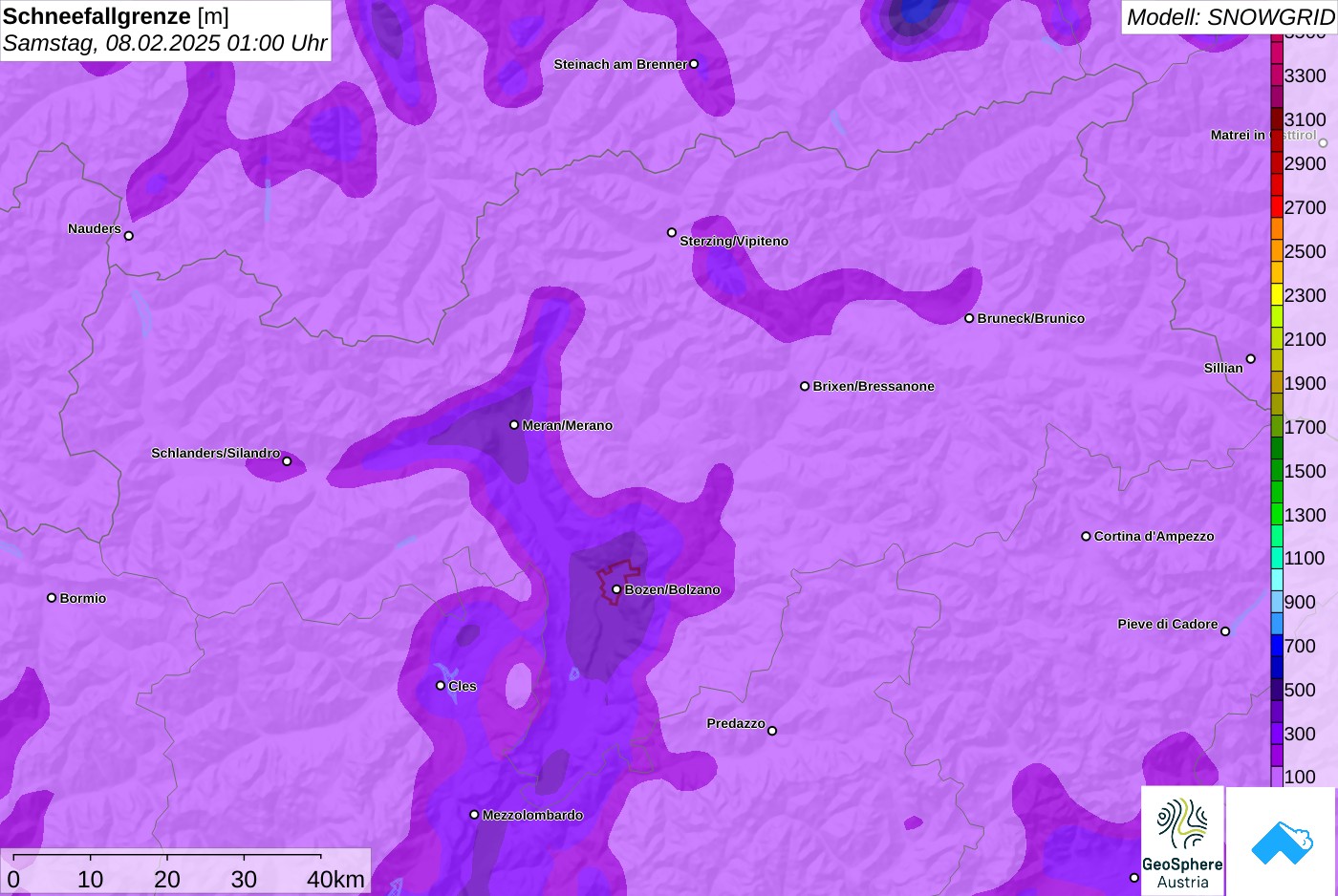Click the Cles town marker

(x=441, y=686)
